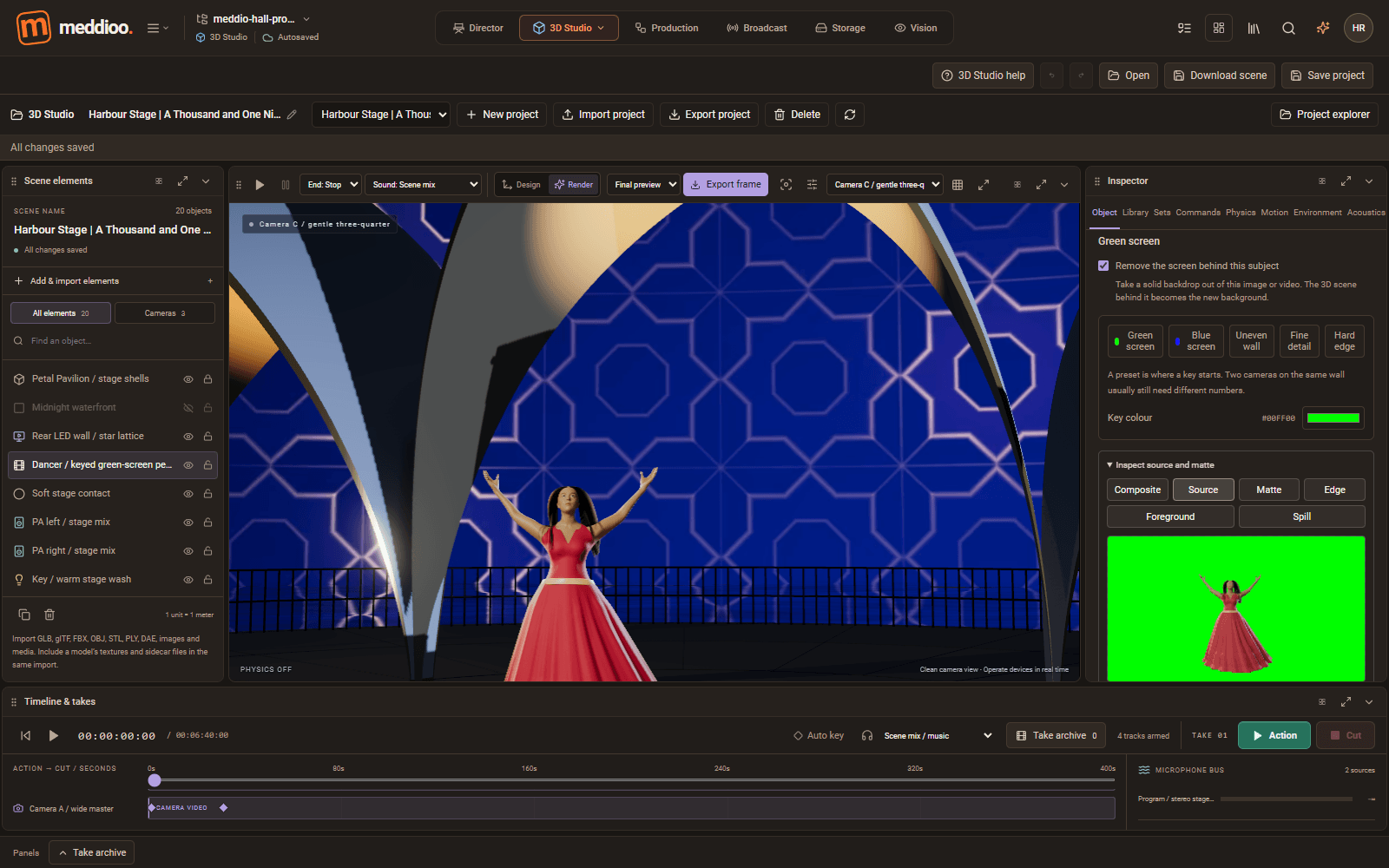Viewport: 1389px width, 868px height.
Task: Expand the meddio-hall-pro workspace dropdown
Action: [306, 18]
